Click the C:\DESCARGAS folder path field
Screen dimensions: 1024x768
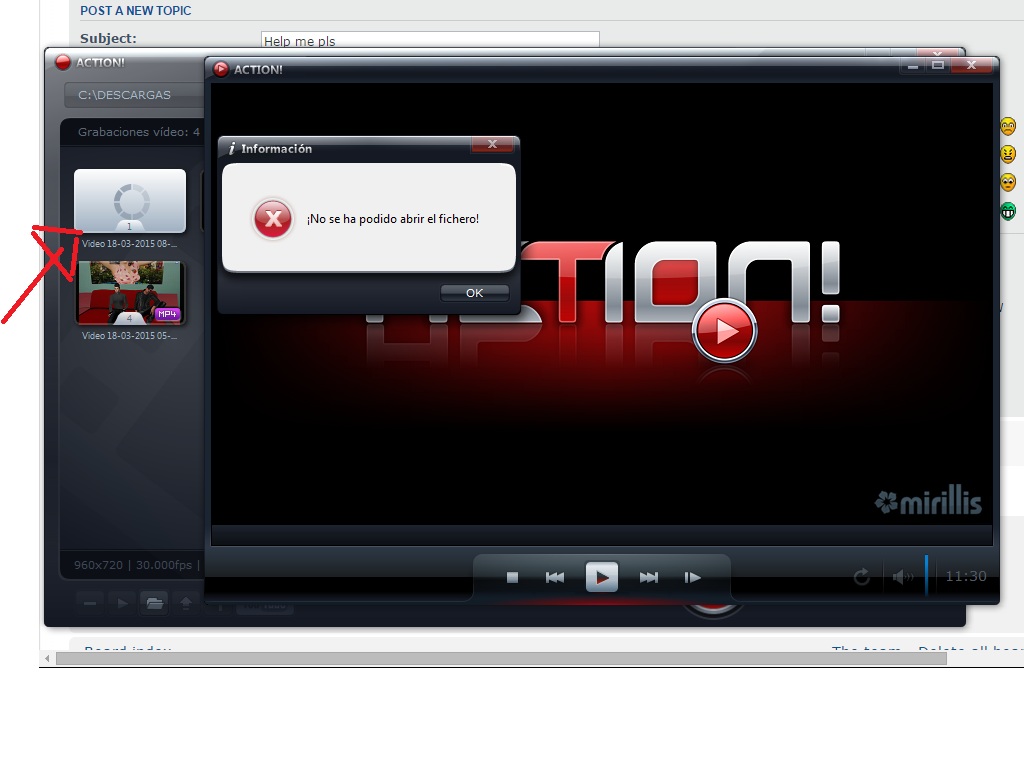coord(134,95)
